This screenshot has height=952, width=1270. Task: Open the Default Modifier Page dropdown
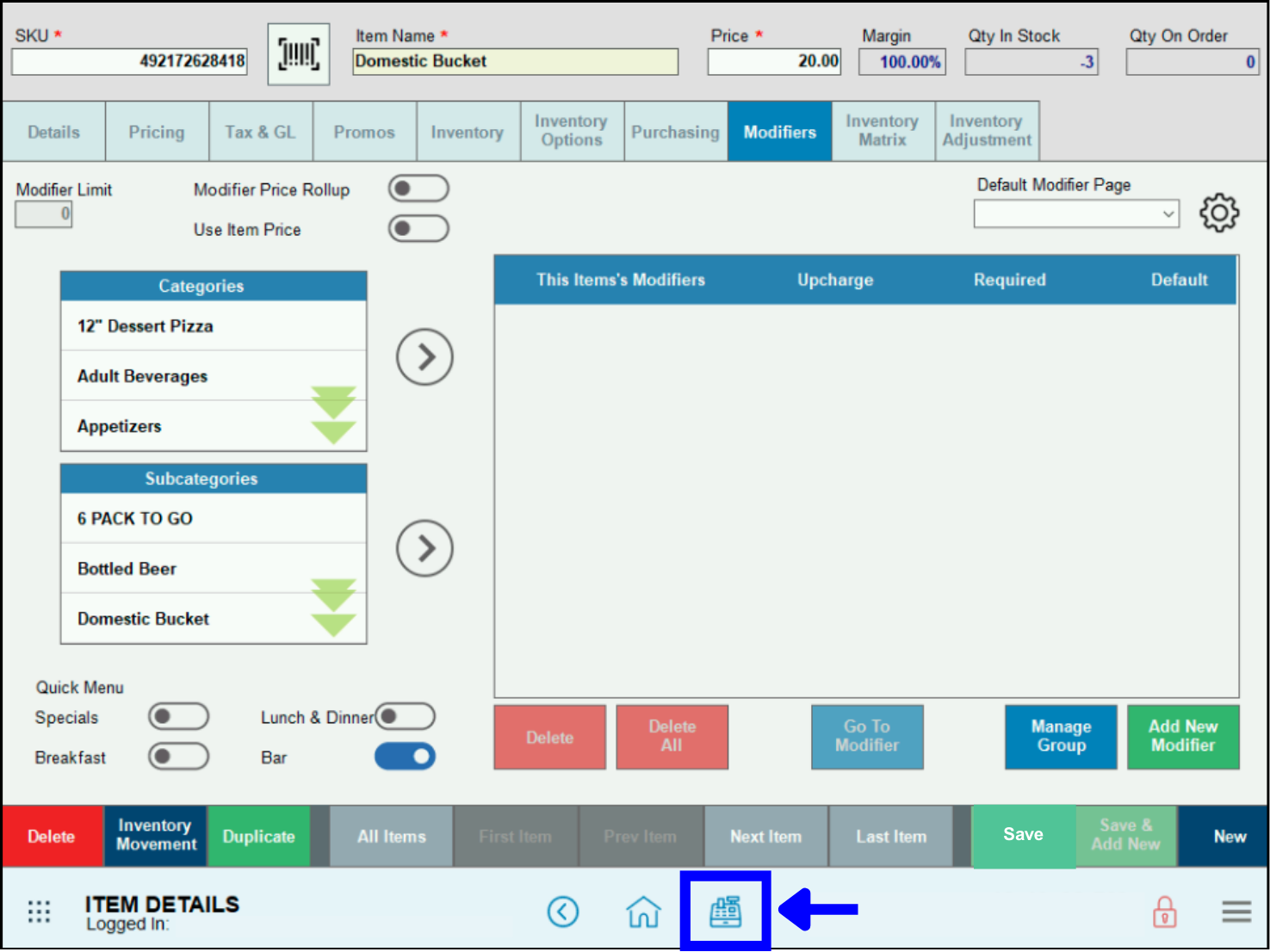click(x=1075, y=213)
